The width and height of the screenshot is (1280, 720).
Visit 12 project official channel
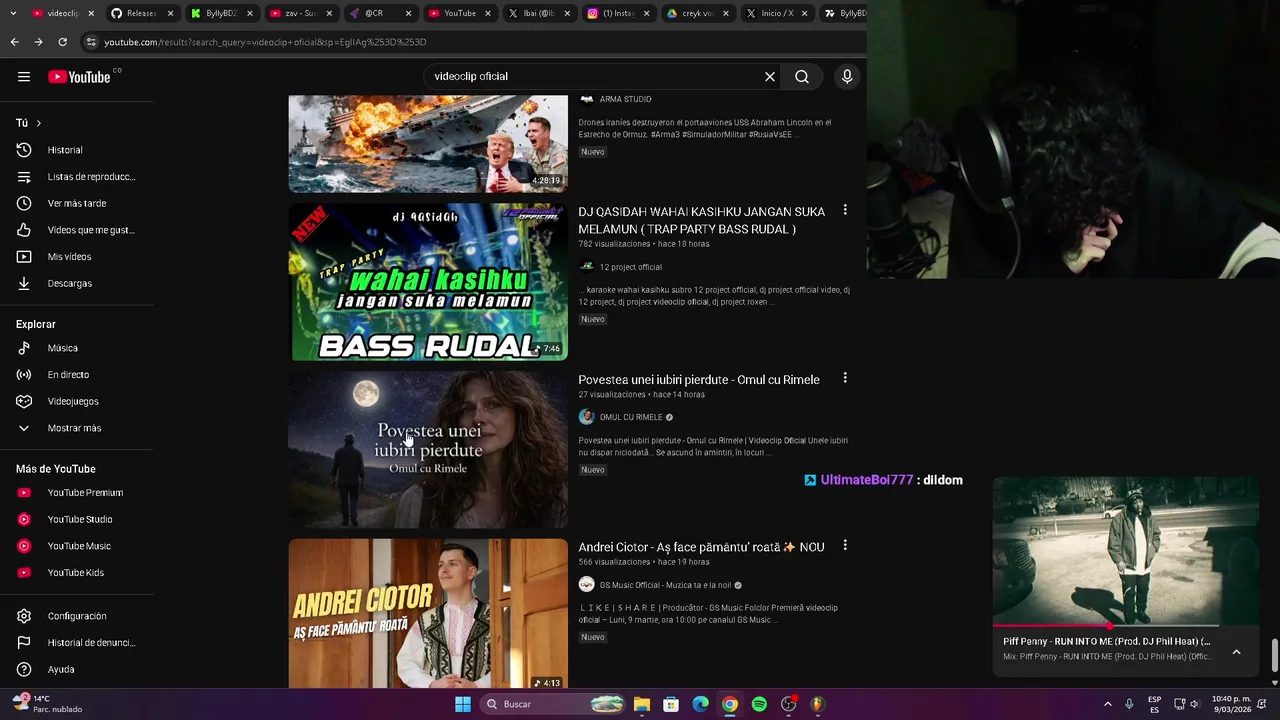tap(630, 267)
